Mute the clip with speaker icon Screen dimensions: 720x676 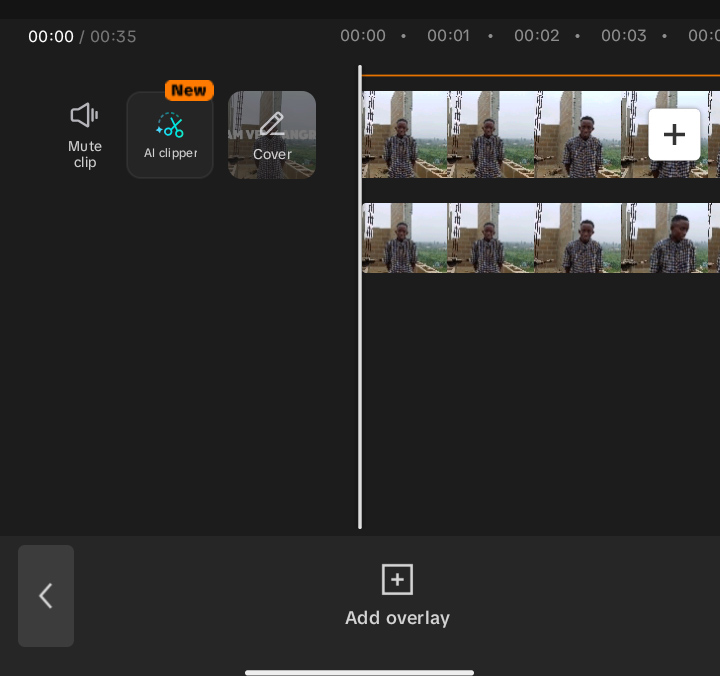point(84,135)
